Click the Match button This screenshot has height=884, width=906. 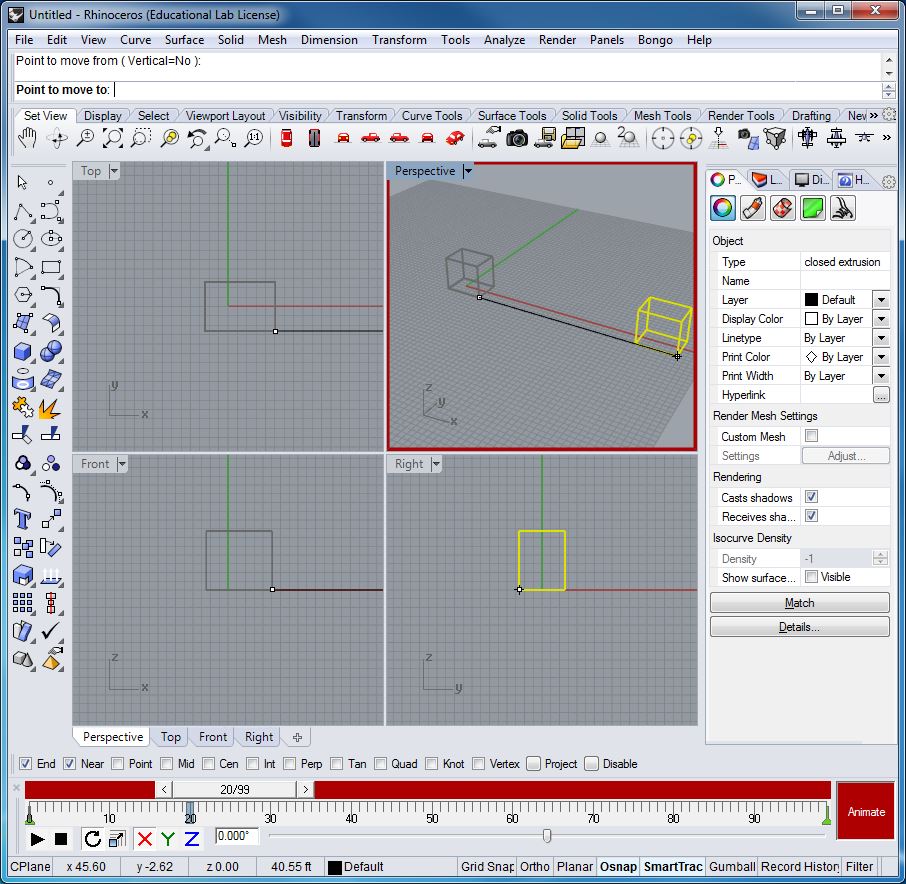pyautogui.click(x=799, y=603)
